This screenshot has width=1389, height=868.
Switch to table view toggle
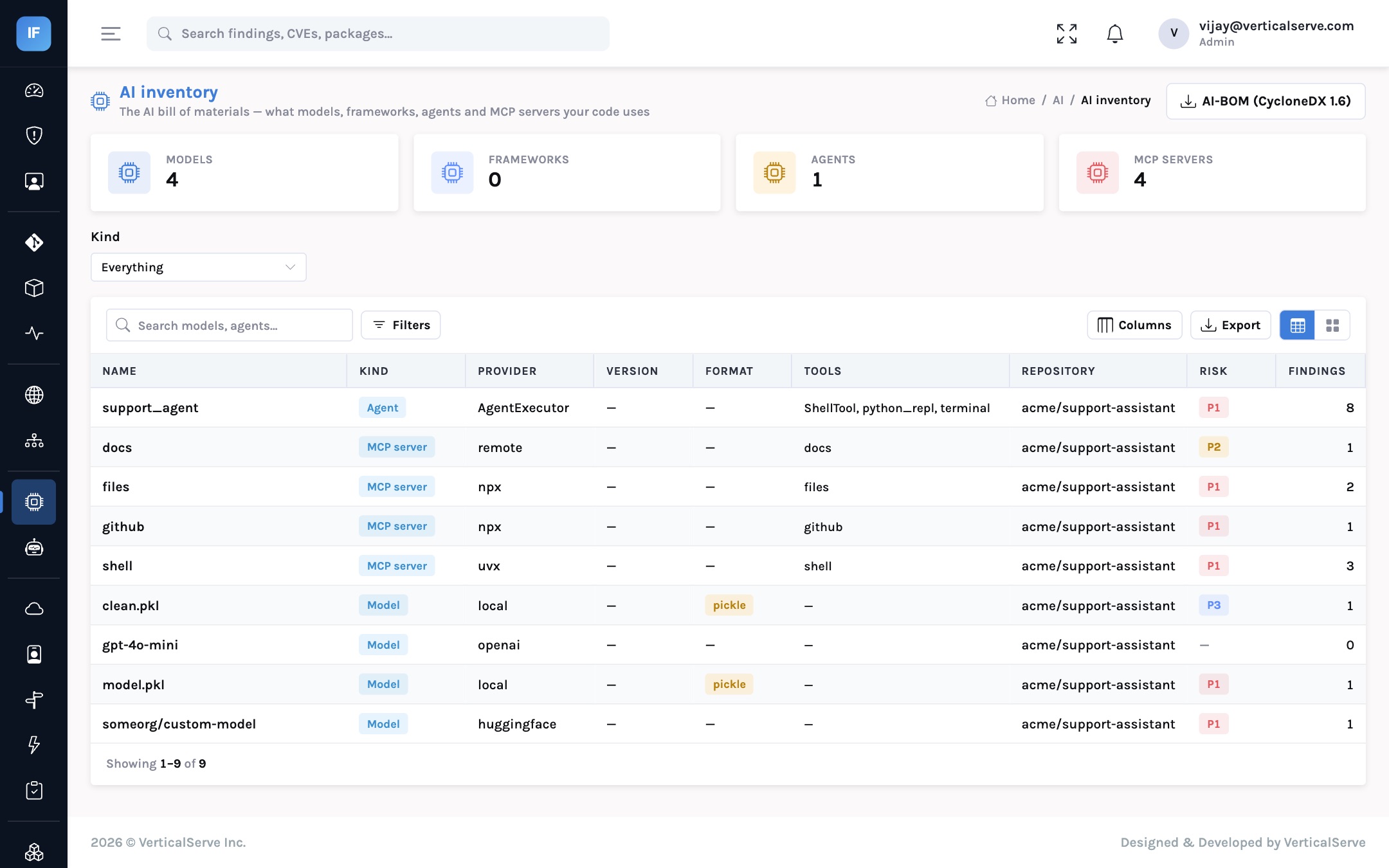(x=1298, y=325)
